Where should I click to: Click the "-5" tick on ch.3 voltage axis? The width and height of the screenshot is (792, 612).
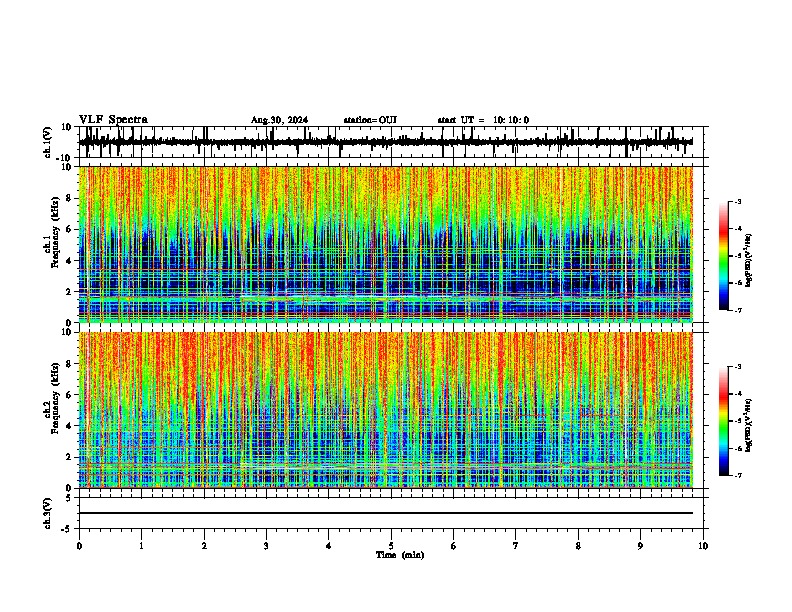click(x=67, y=529)
